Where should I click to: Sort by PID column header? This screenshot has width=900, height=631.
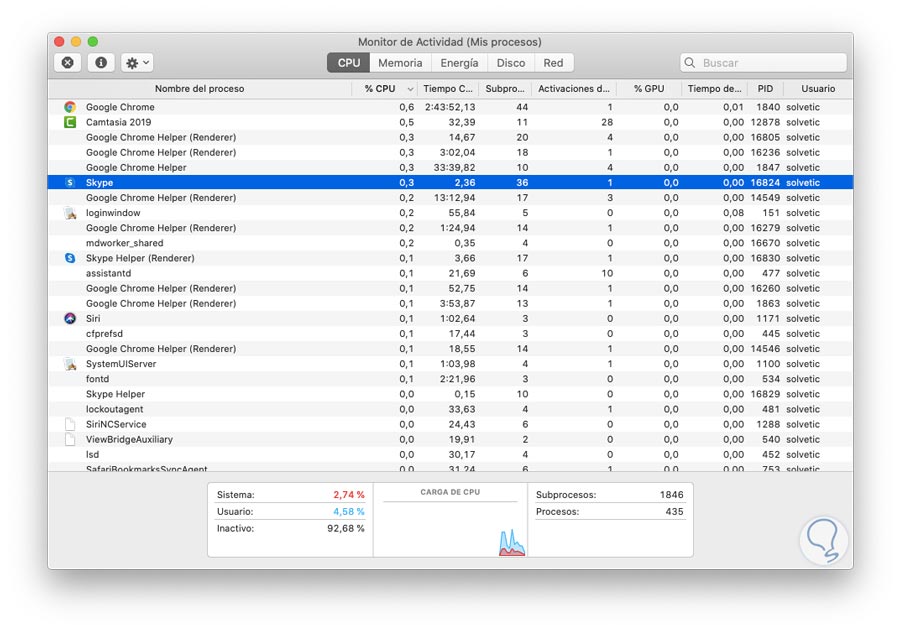[765, 88]
